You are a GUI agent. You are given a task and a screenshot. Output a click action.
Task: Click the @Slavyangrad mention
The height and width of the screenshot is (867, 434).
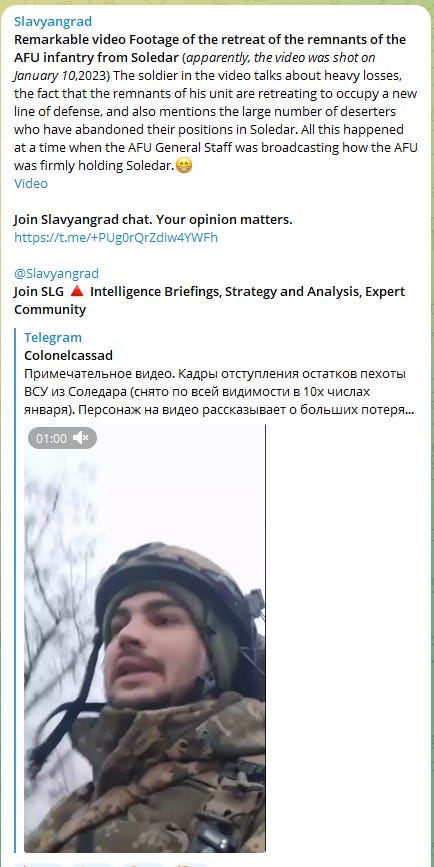pos(56,273)
